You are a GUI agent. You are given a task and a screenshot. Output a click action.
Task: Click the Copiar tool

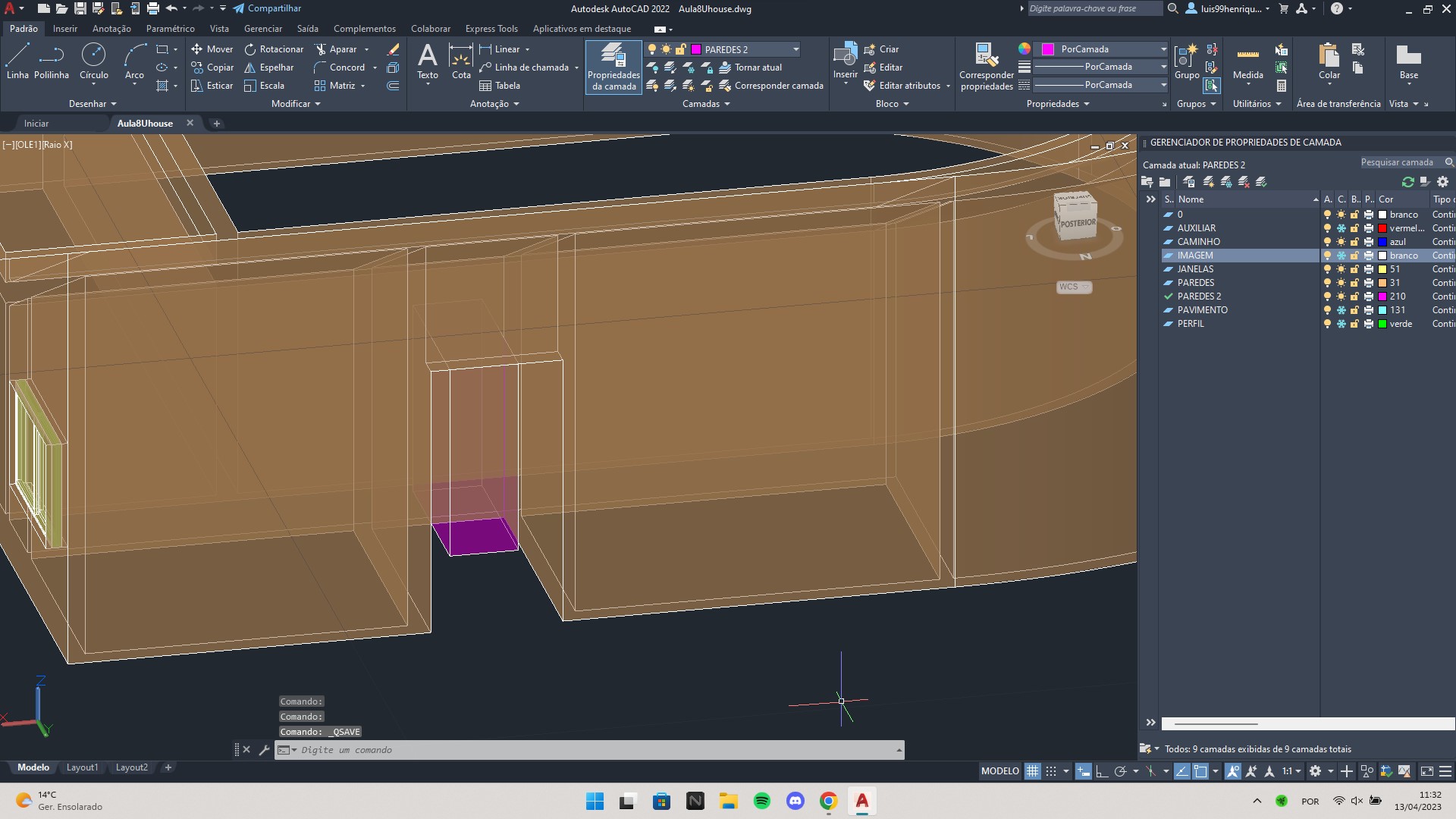coord(212,67)
